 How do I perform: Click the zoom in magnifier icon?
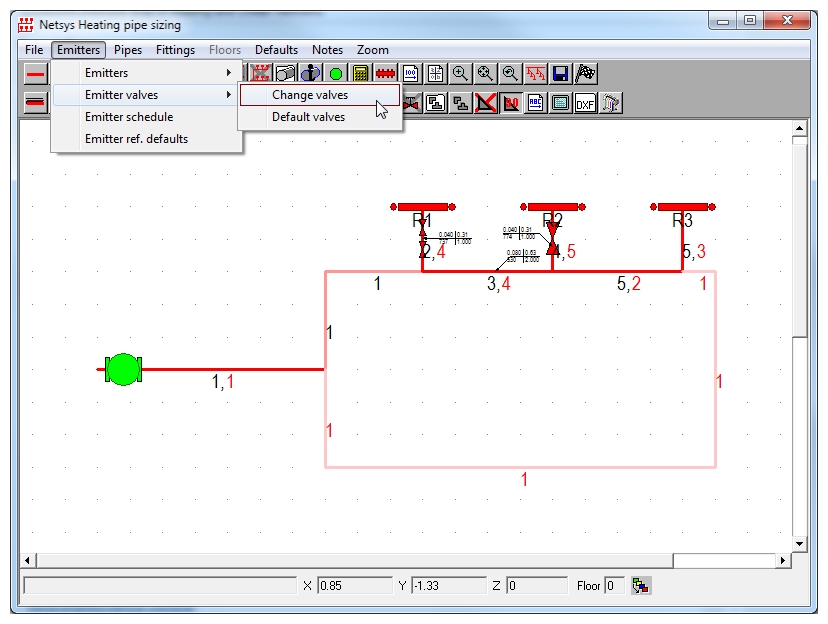tap(460, 73)
